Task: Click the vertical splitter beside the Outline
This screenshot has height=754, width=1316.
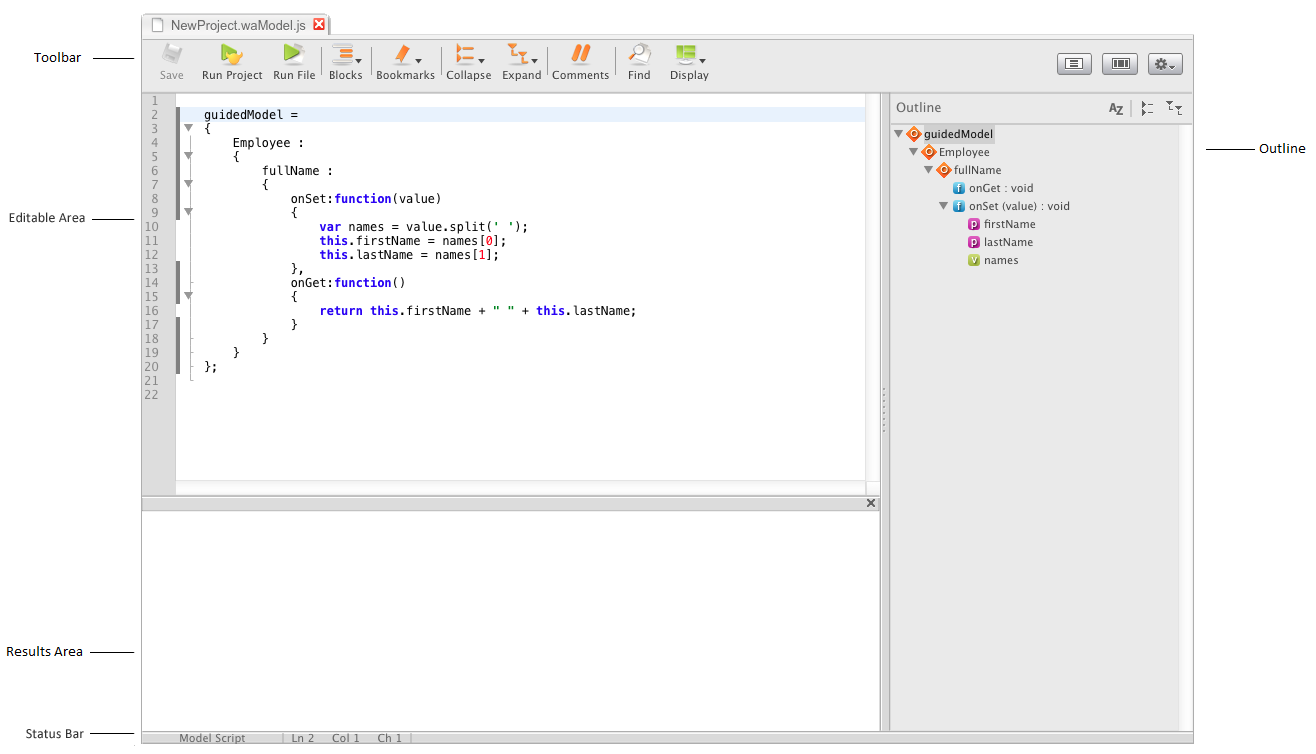Action: pos(884,410)
